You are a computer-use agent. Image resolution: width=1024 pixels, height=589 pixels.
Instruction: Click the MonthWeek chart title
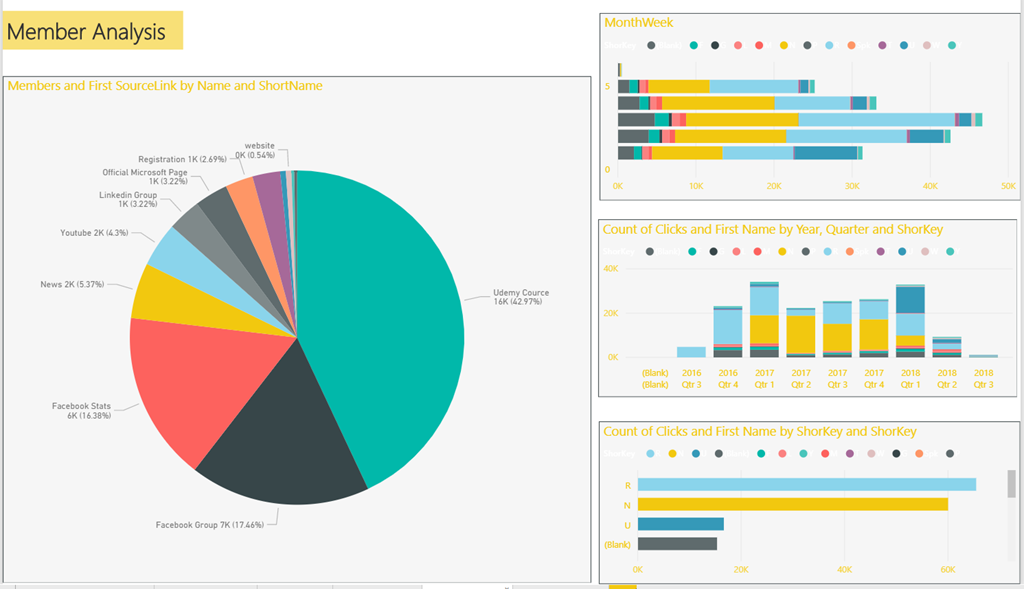click(x=638, y=22)
